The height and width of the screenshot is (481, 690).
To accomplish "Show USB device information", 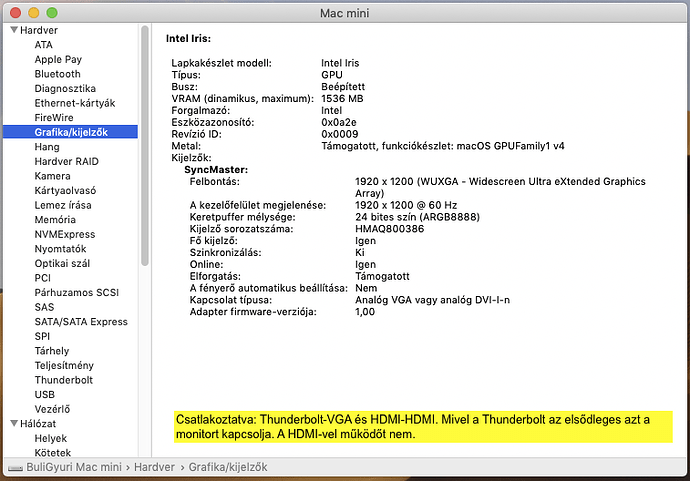I will pos(45,395).
